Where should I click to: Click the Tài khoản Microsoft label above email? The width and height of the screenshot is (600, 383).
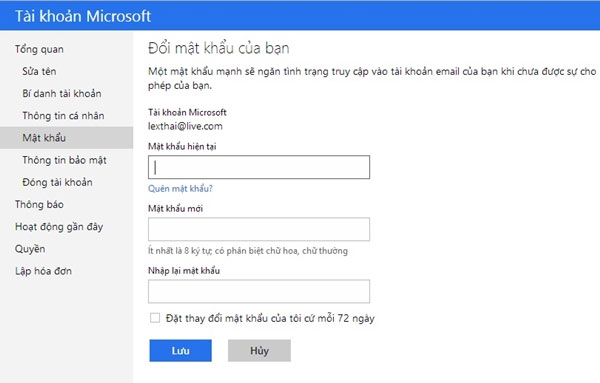click(x=188, y=112)
